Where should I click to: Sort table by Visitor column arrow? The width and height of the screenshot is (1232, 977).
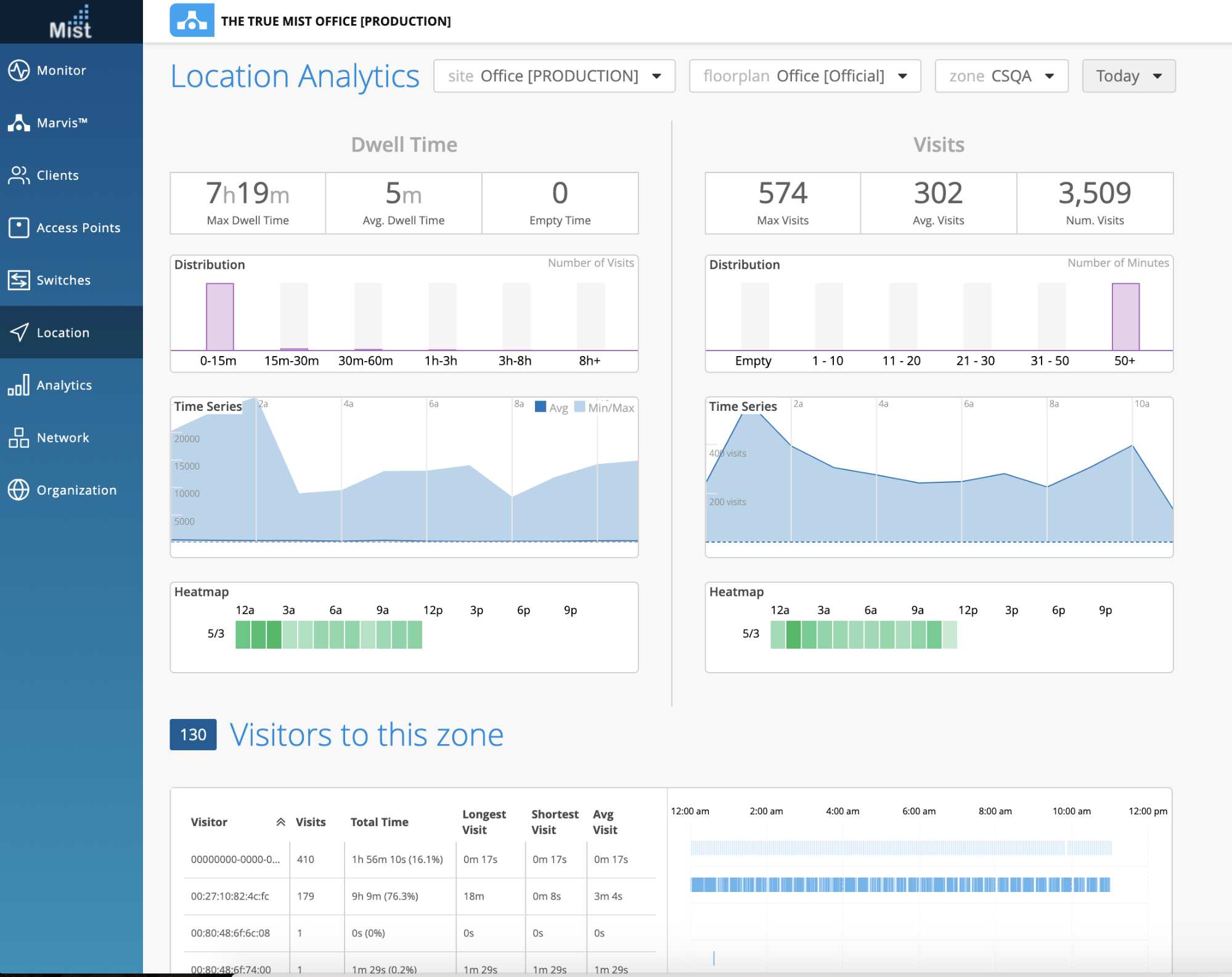coord(280,822)
